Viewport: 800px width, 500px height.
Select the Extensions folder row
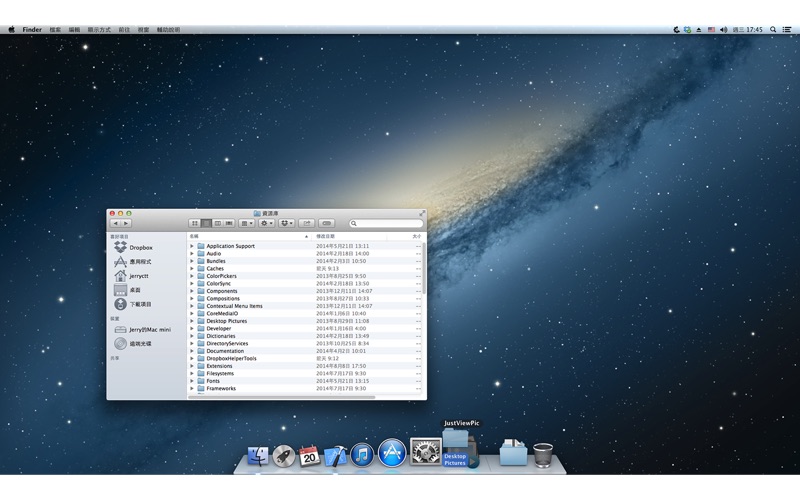(x=305, y=366)
